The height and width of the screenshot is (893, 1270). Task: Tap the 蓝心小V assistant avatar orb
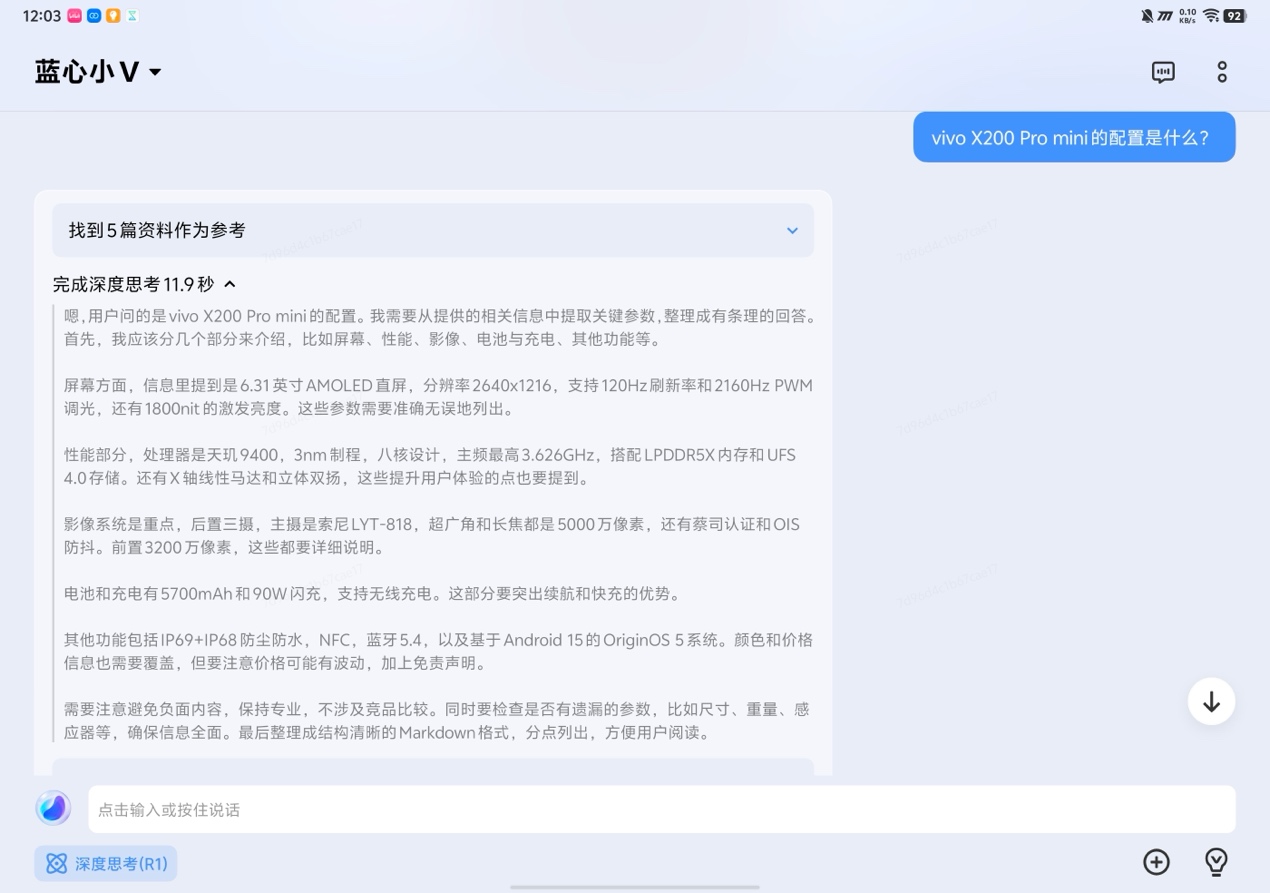53,808
